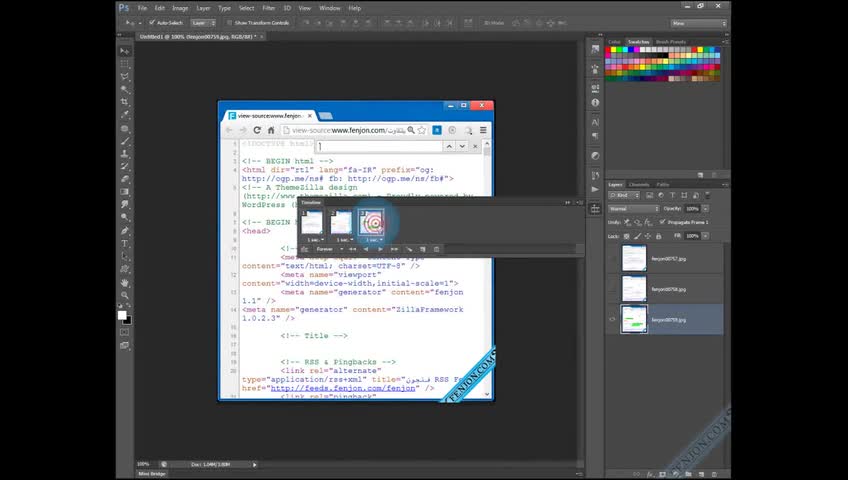
Task: Delete selected frame trash icon in Timeline
Action: click(x=436, y=249)
